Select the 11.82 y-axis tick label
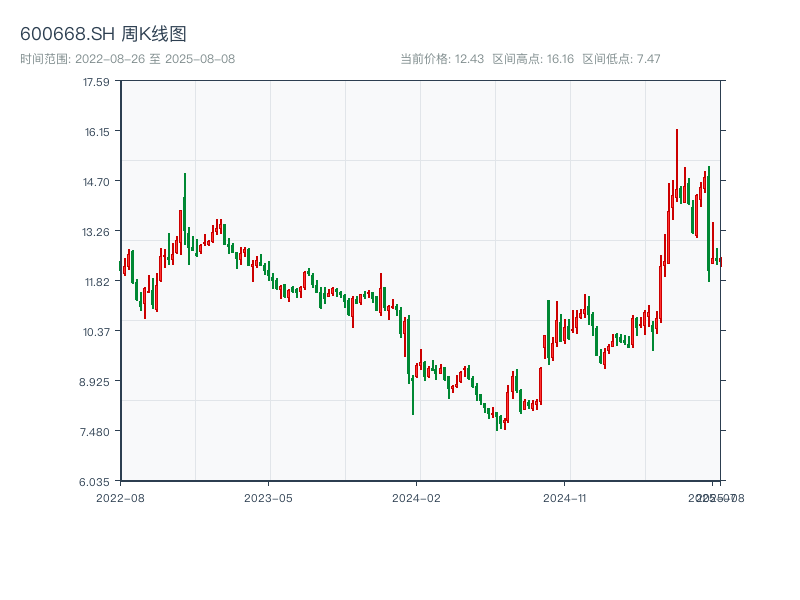The width and height of the screenshot is (800, 600). pos(96,282)
